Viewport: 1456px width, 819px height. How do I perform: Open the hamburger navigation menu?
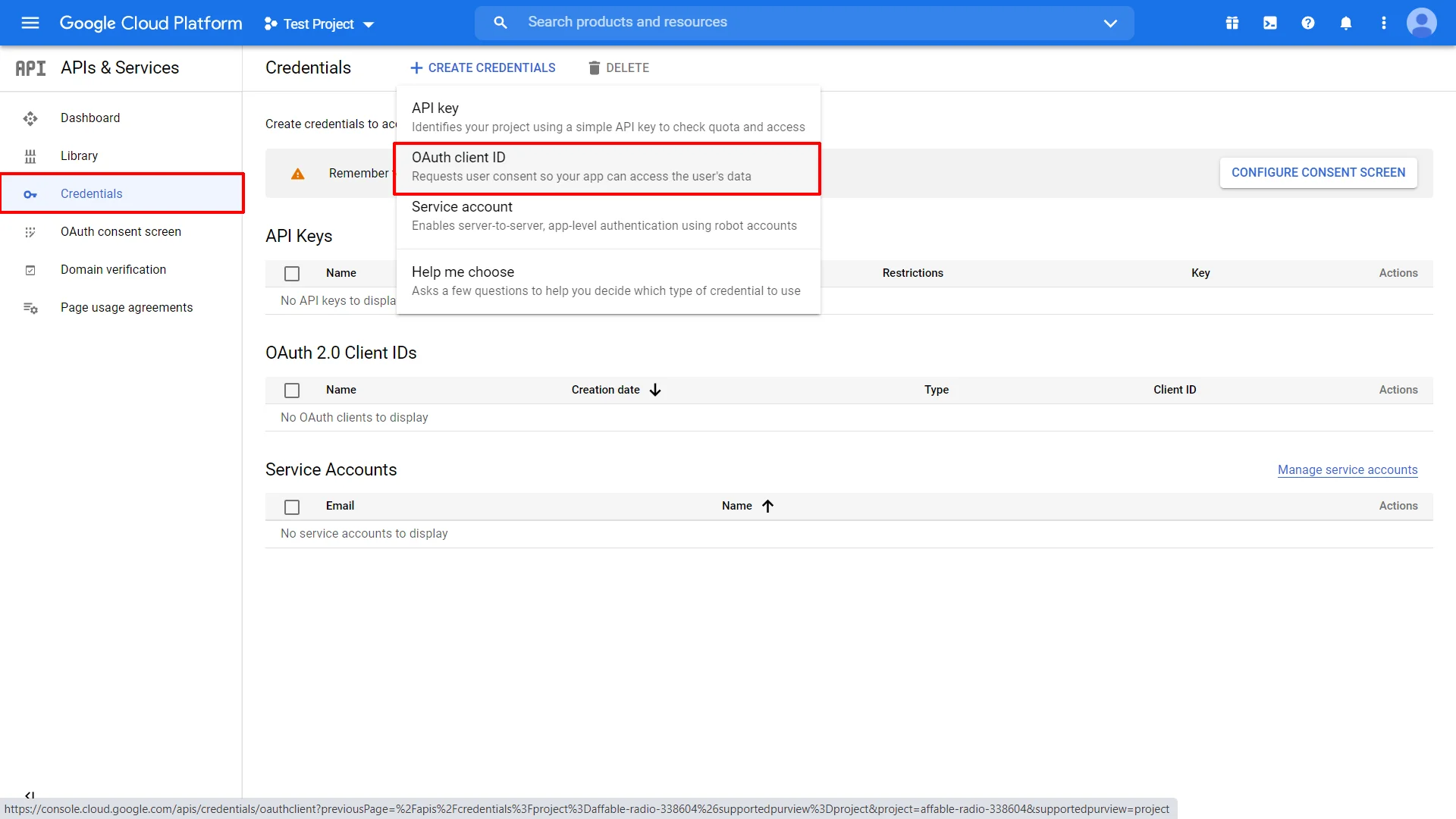click(30, 23)
